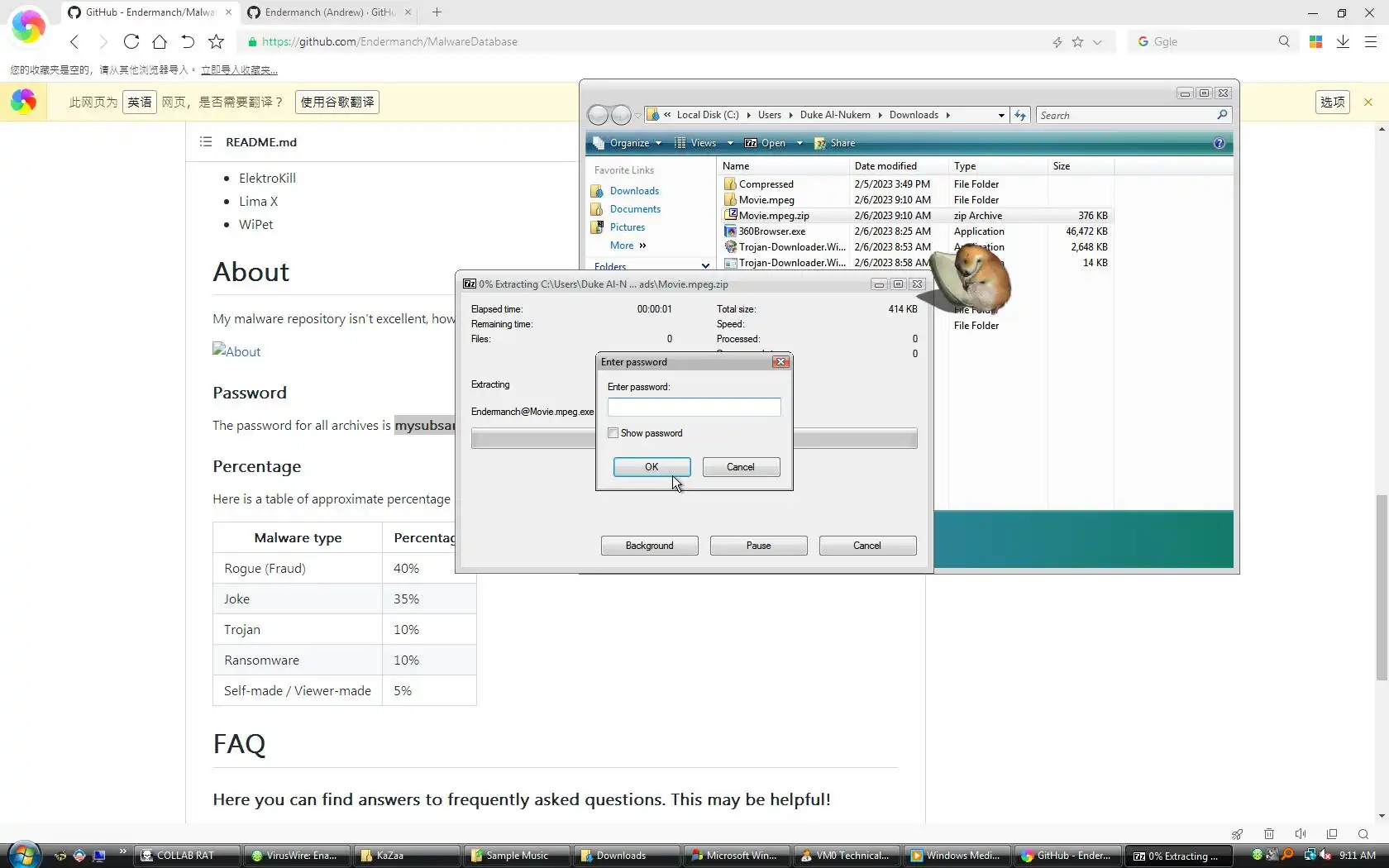The height and width of the screenshot is (868, 1389).
Task: Expand More favorite links
Action: click(x=628, y=246)
